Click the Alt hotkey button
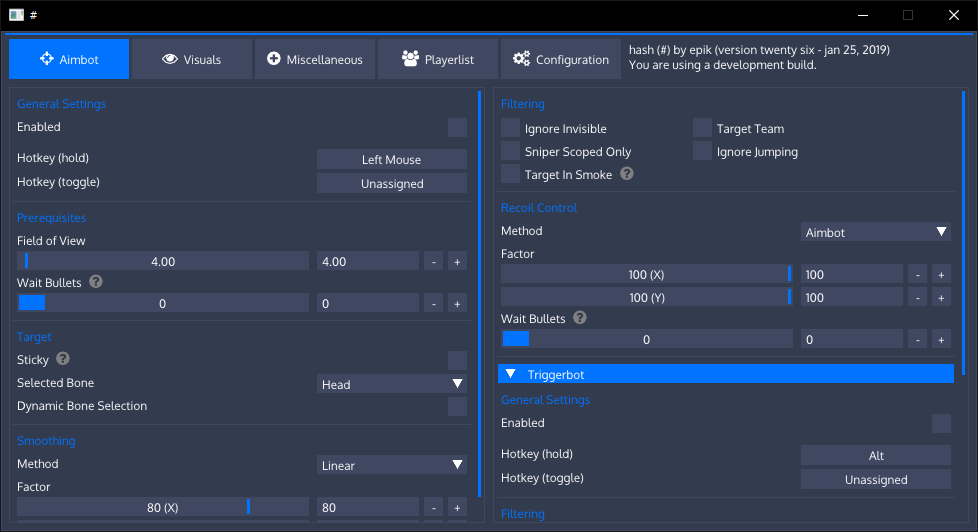The image size is (978, 532). [x=876, y=456]
